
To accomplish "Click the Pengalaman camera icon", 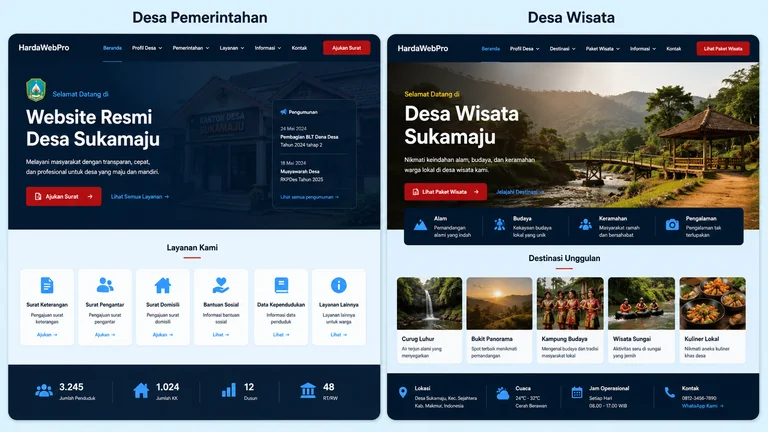I will [x=672, y=225].
